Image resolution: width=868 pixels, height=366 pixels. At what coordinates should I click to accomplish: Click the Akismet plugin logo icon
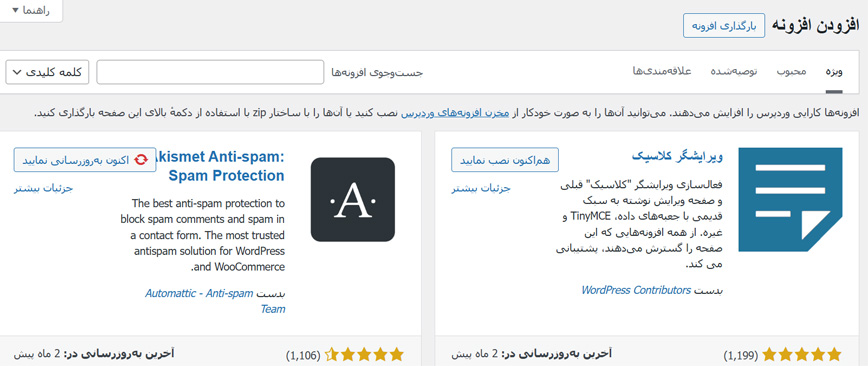click(x=353, y=199)
